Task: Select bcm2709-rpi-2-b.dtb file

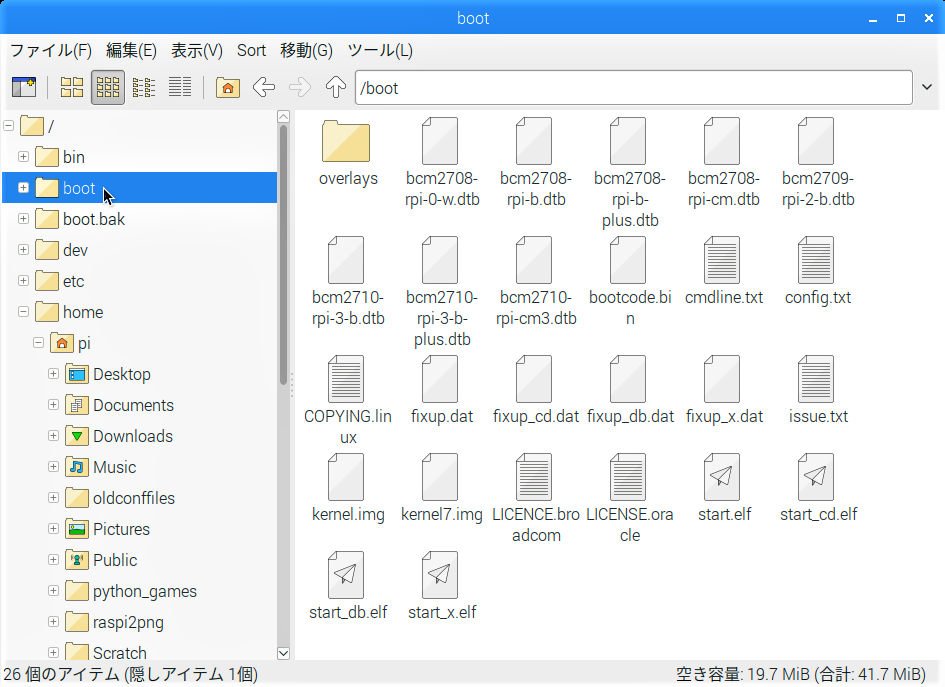Action: [x=816, y=141]
